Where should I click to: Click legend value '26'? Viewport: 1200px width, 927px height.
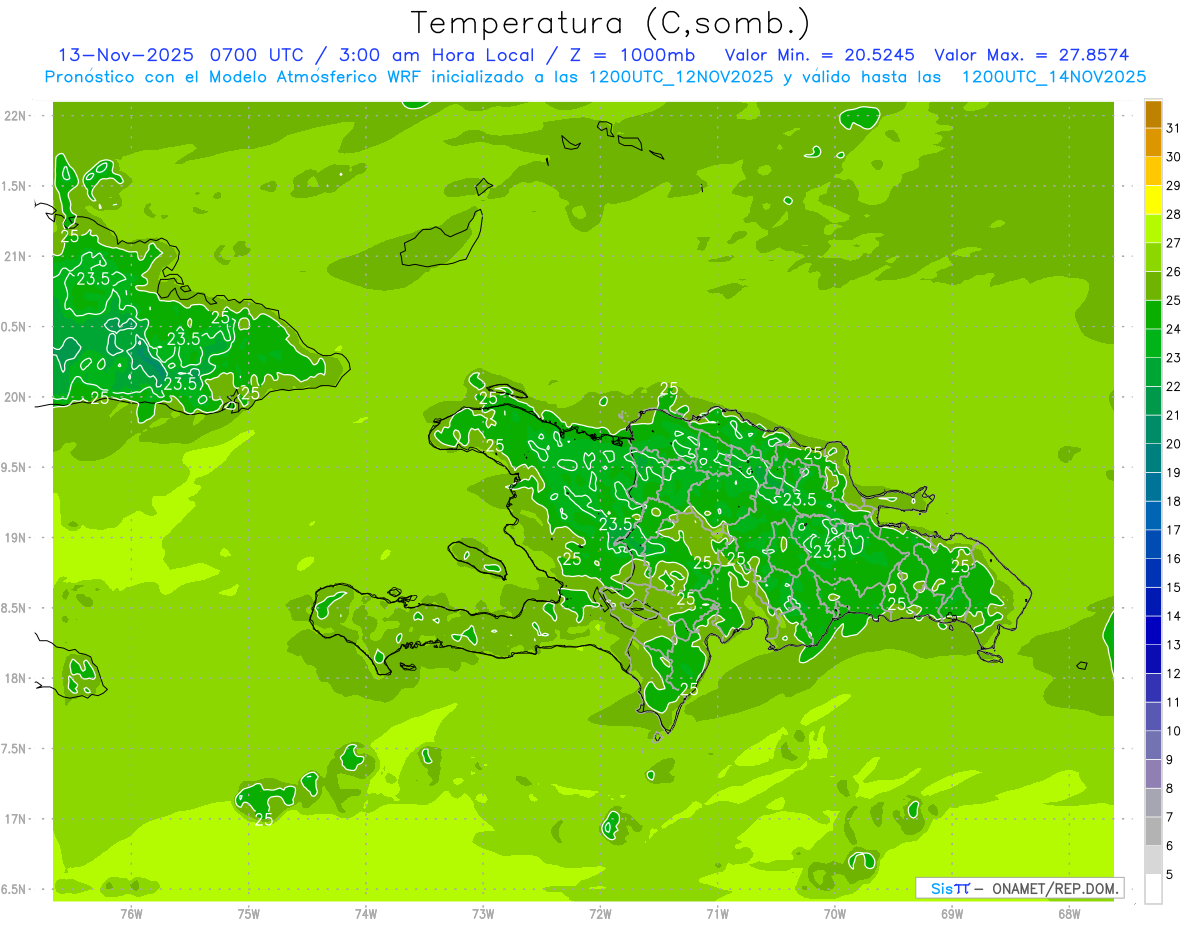(x=1174, y=272)
